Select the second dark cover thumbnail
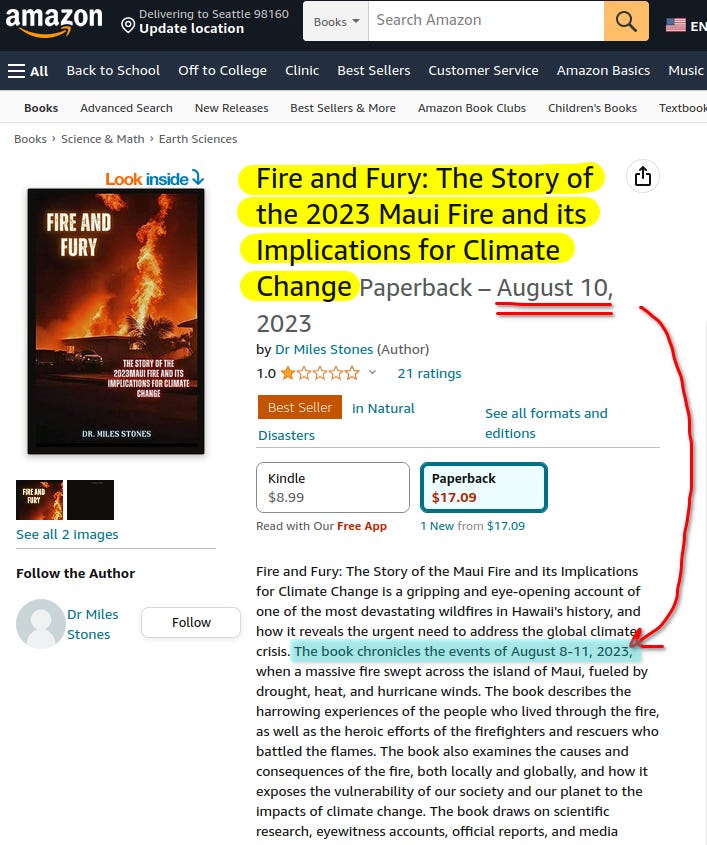Screen dimensions: 707x845 coord(91,500)
